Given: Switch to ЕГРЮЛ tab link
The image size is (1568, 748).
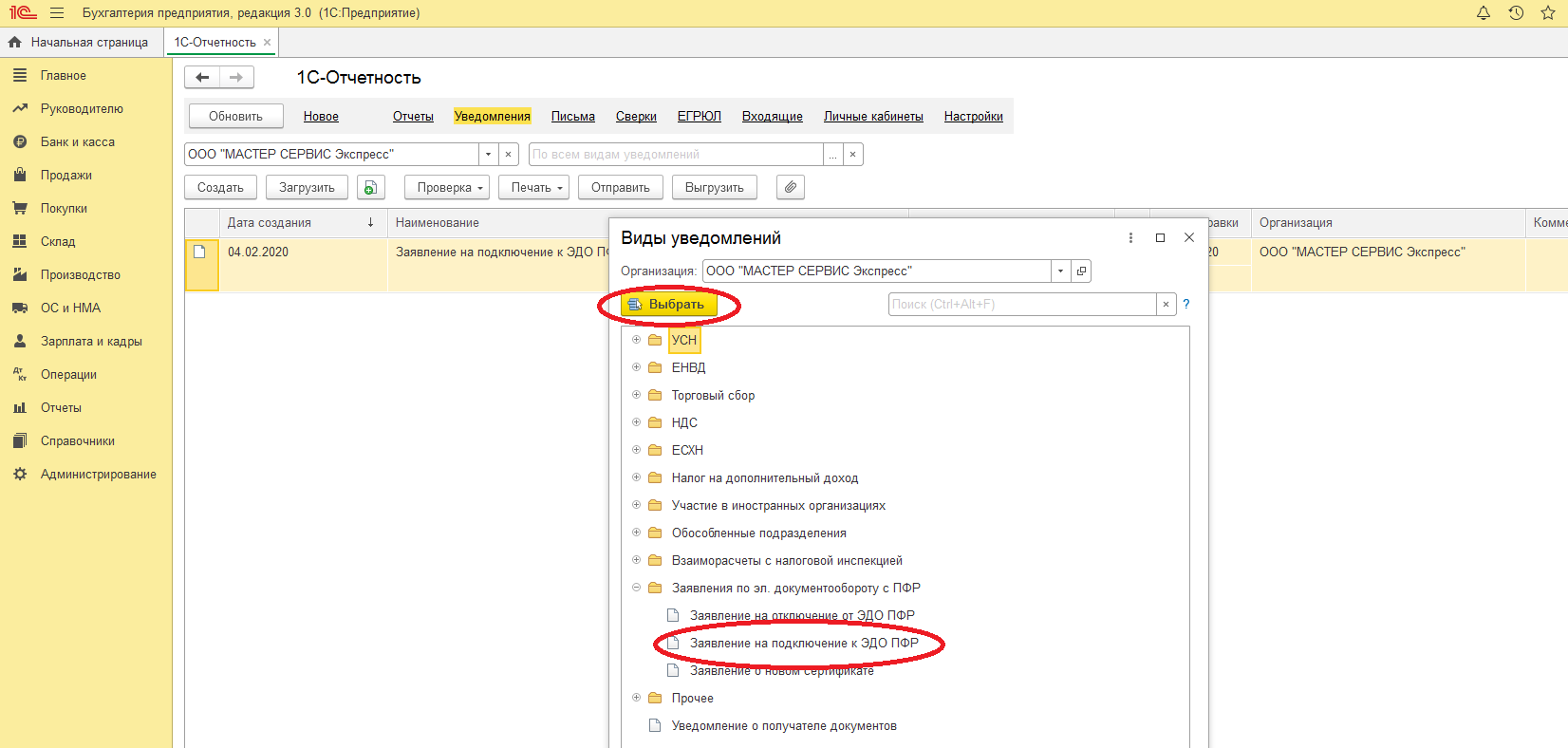Looking at the screenshot, I should (x=700, y=116).
